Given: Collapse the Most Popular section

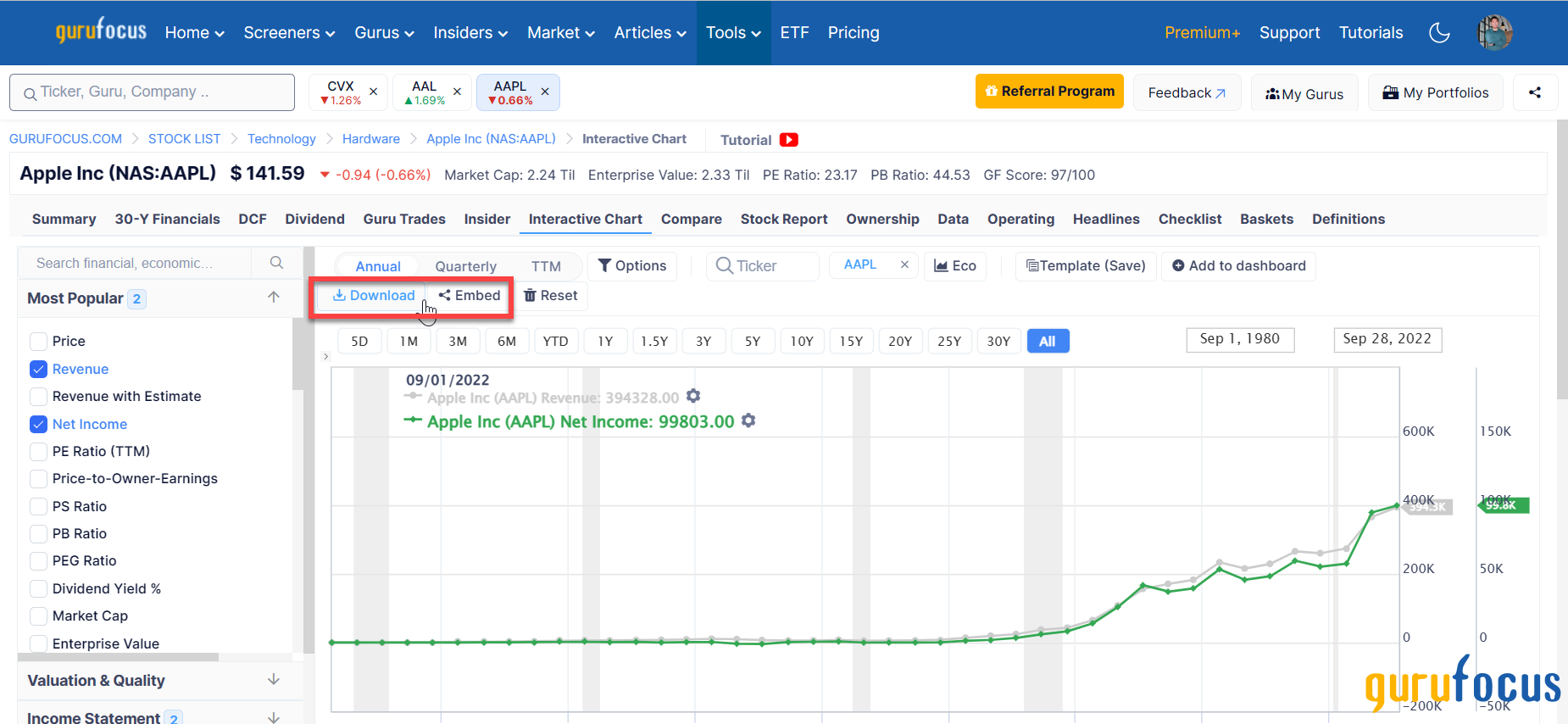Looking at the screenshot, I should (273, 297).
